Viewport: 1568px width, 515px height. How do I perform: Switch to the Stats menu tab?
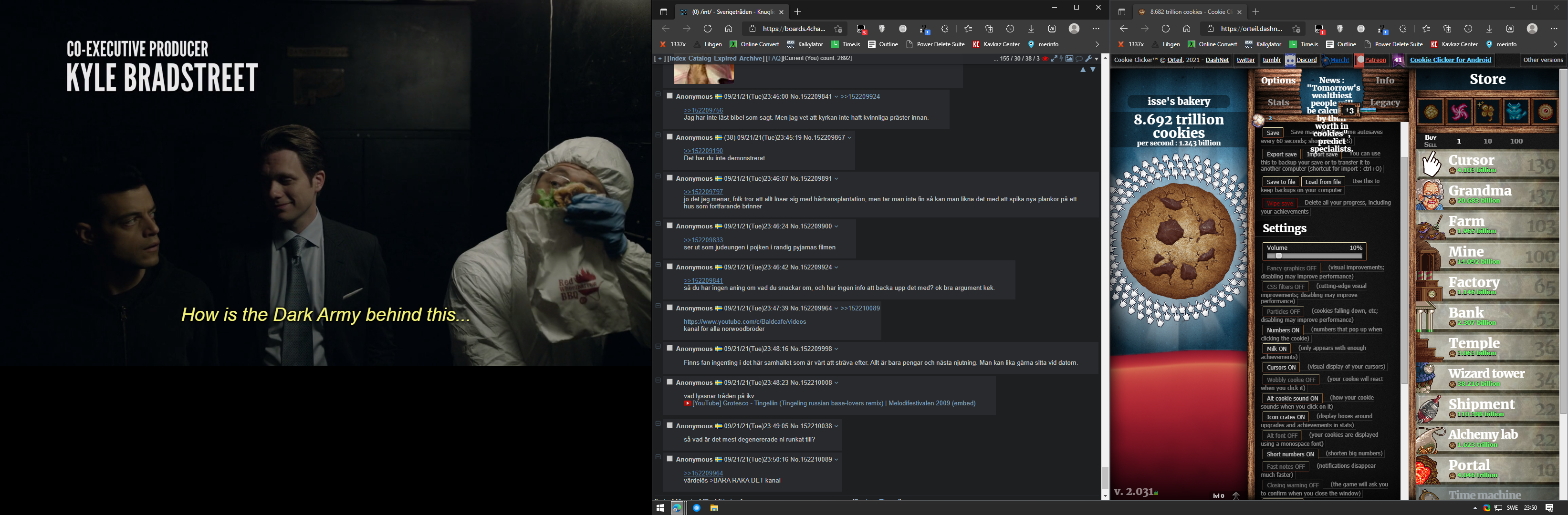coord(1278,102)
